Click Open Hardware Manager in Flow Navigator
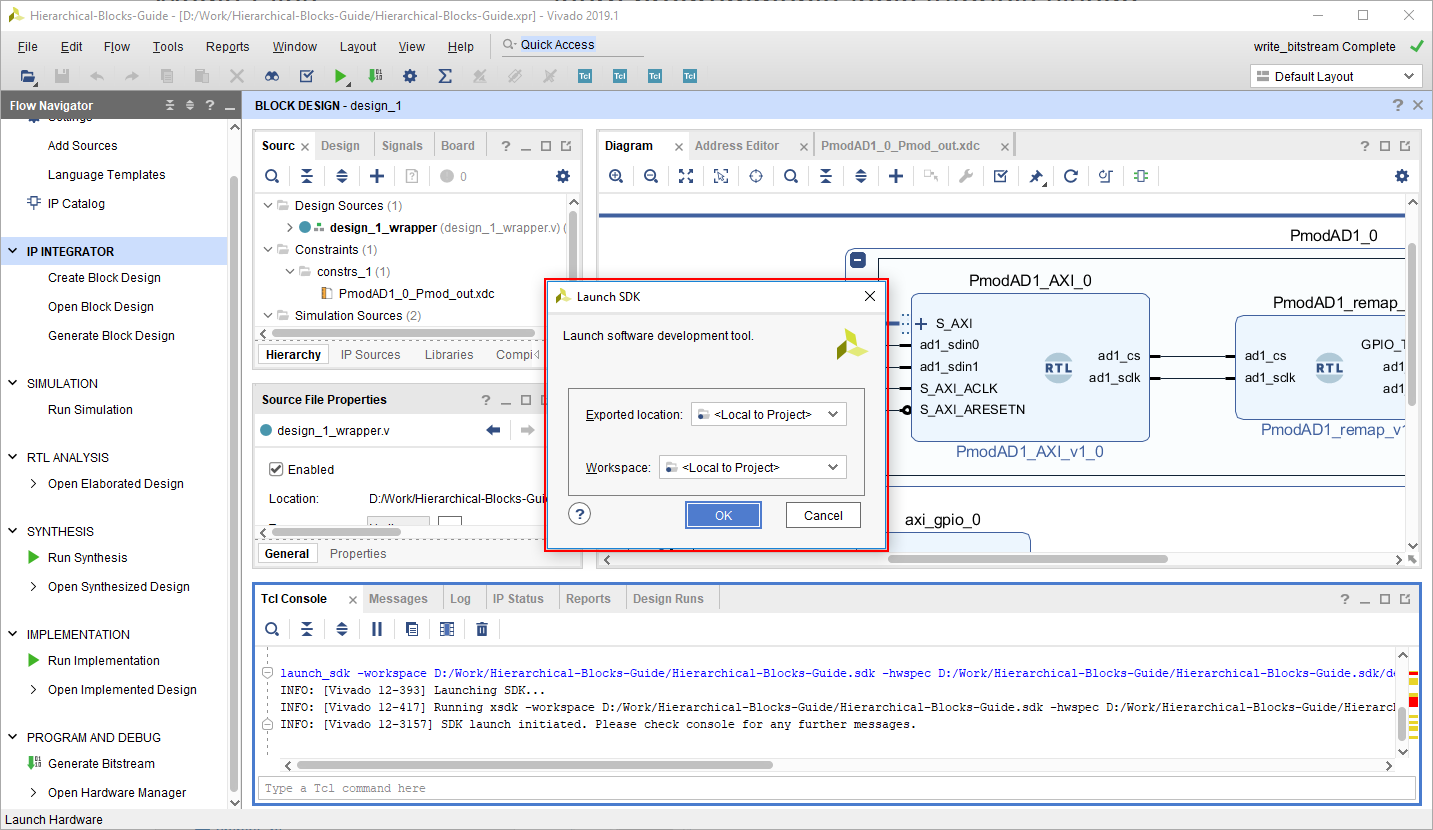1433x830 pixels. (x=117, y=793)
